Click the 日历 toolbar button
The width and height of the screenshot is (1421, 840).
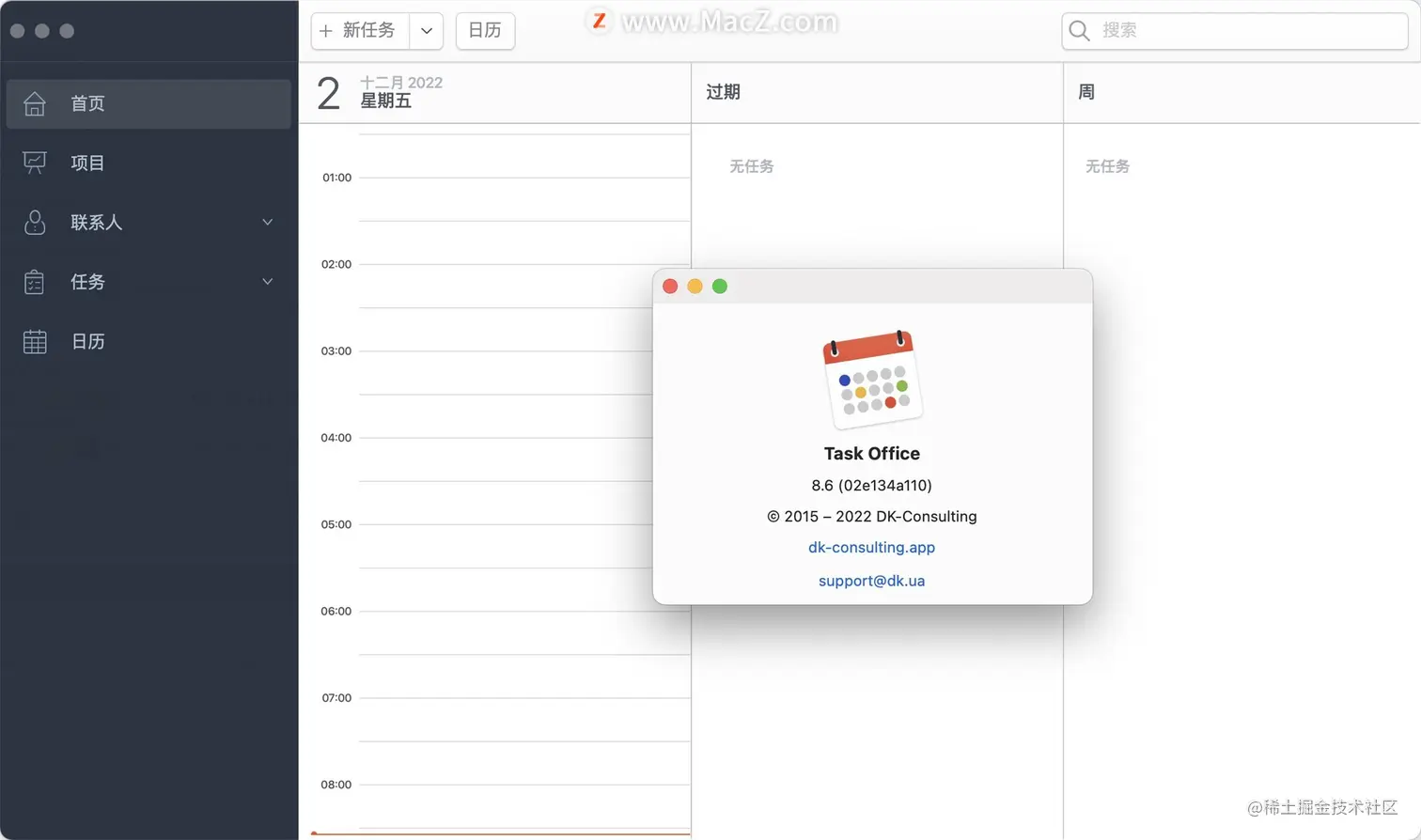click(485, 31)
